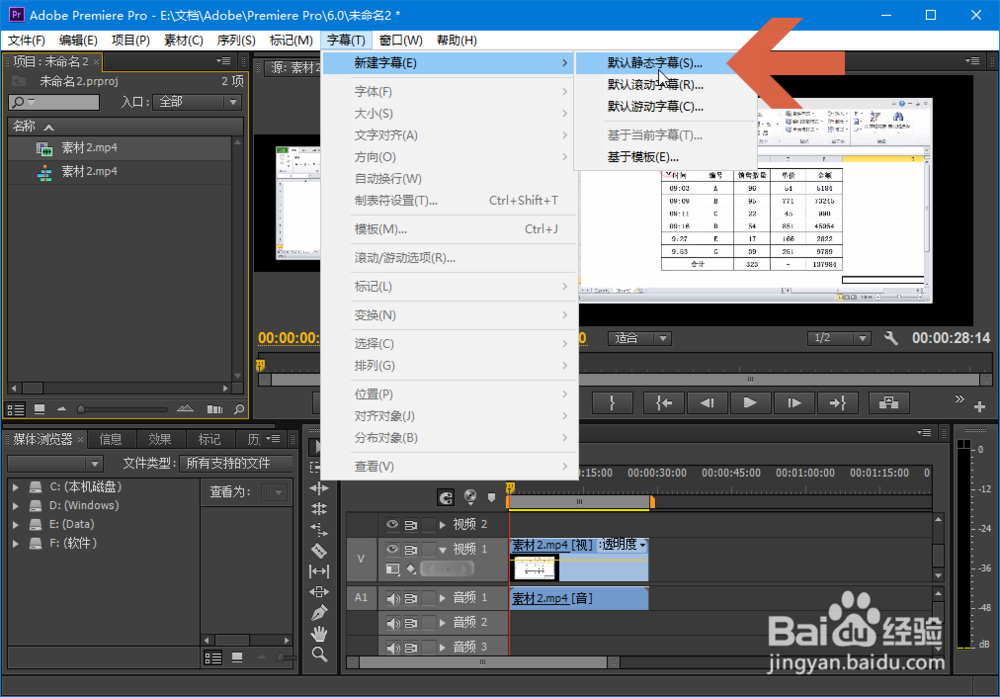Open the 编辑(E) menu
The width and height of the screenshot is (1000, 697).
pos(78,40)
